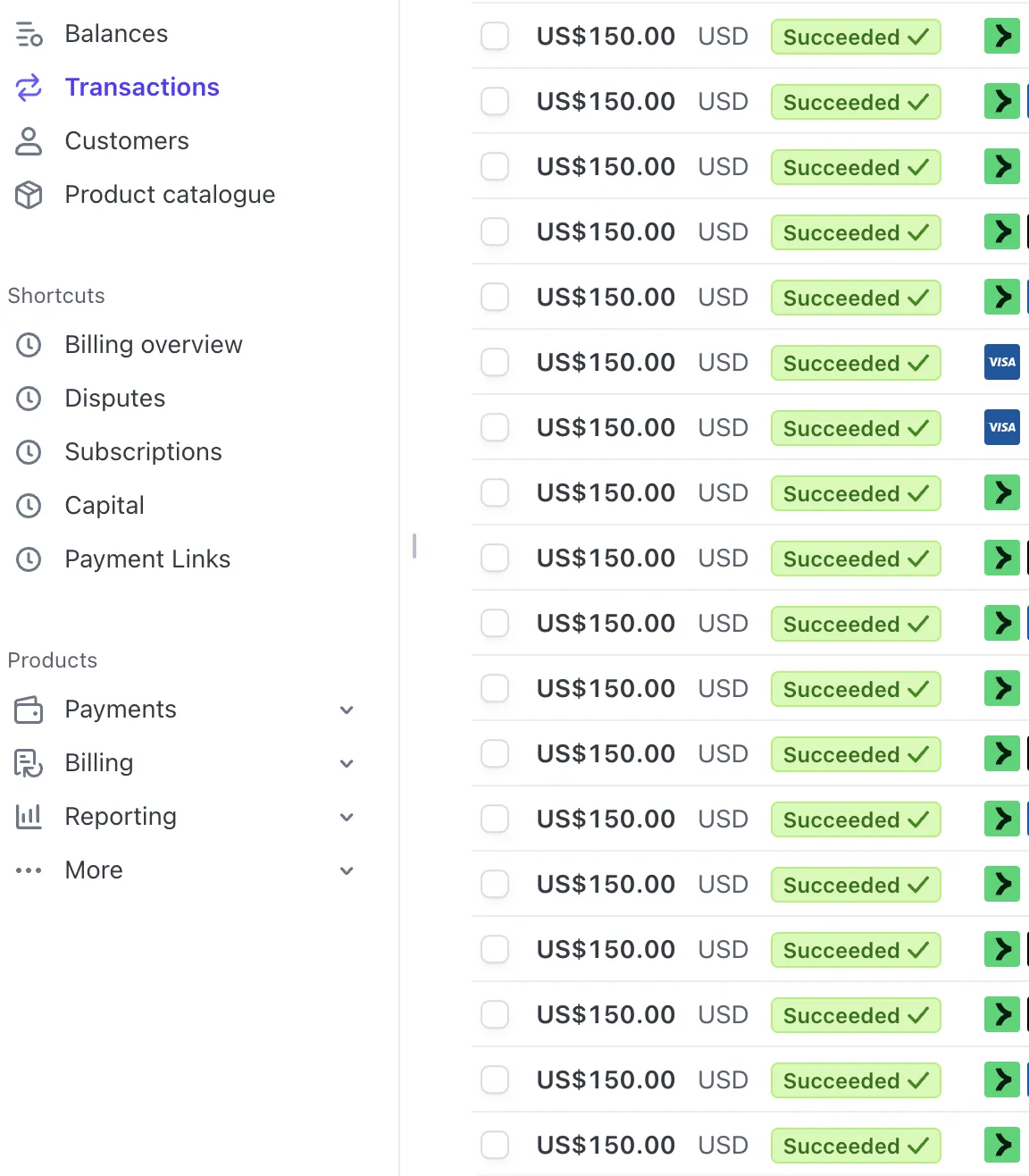Image resolution: width=1029 pixels, height=1176 pixels.
Task: Tick the checkbox on the first transaction row
Action: point(495,37)
